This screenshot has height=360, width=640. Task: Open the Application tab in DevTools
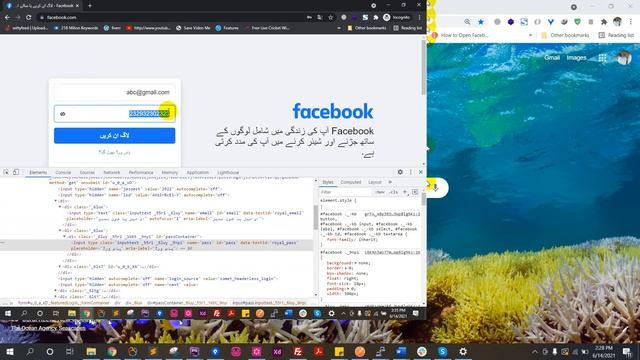click(x=198, y=173)
